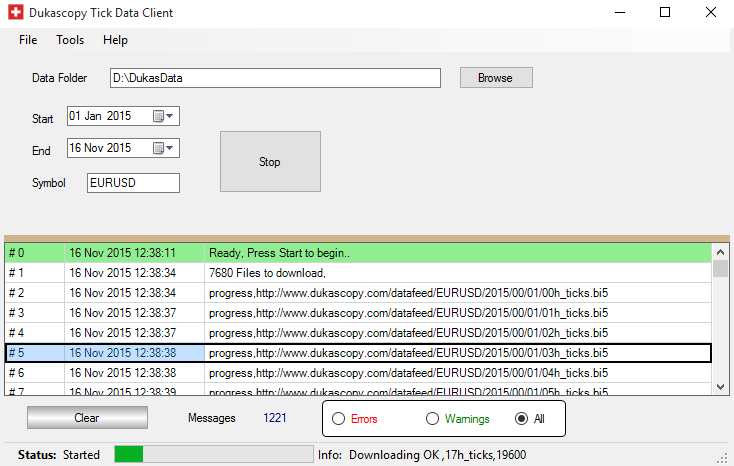Clear the message log
This screenshot has width=734, height=466.
click(x=87, y=418)
